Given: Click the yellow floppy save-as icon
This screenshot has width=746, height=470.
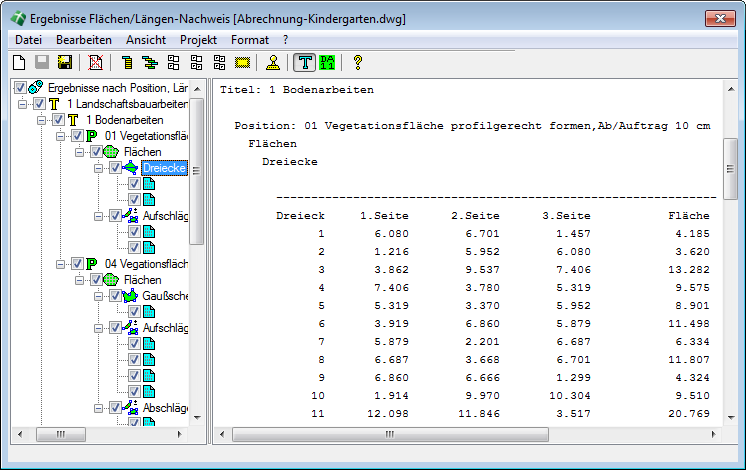Looking at the screenshot, I should point(65,63).
